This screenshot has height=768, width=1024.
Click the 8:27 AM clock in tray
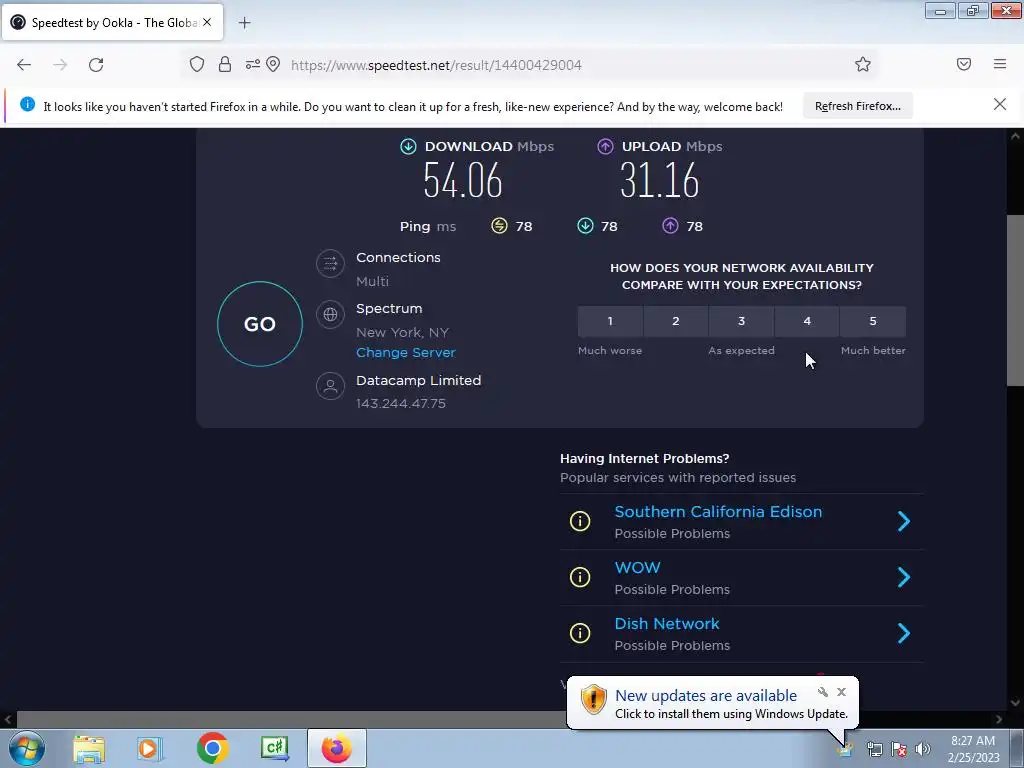(973, 741)
